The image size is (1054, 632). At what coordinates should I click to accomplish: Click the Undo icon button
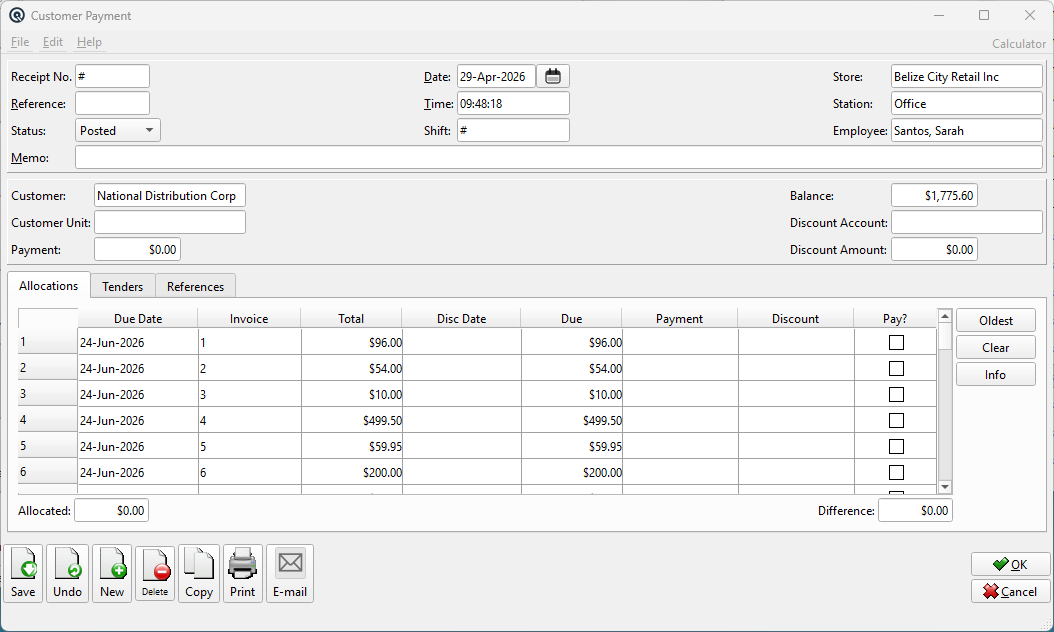click(x=67, y=574)
